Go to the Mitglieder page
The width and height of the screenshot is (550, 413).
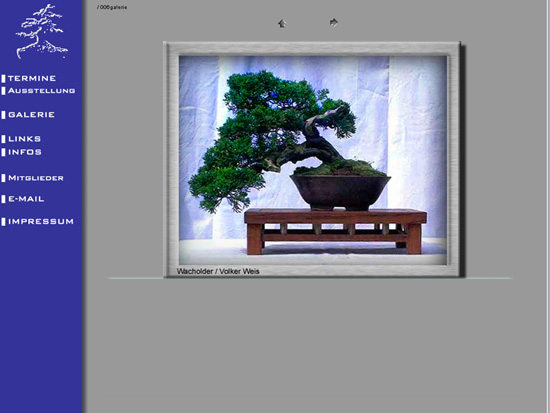(x=35, y=178)
